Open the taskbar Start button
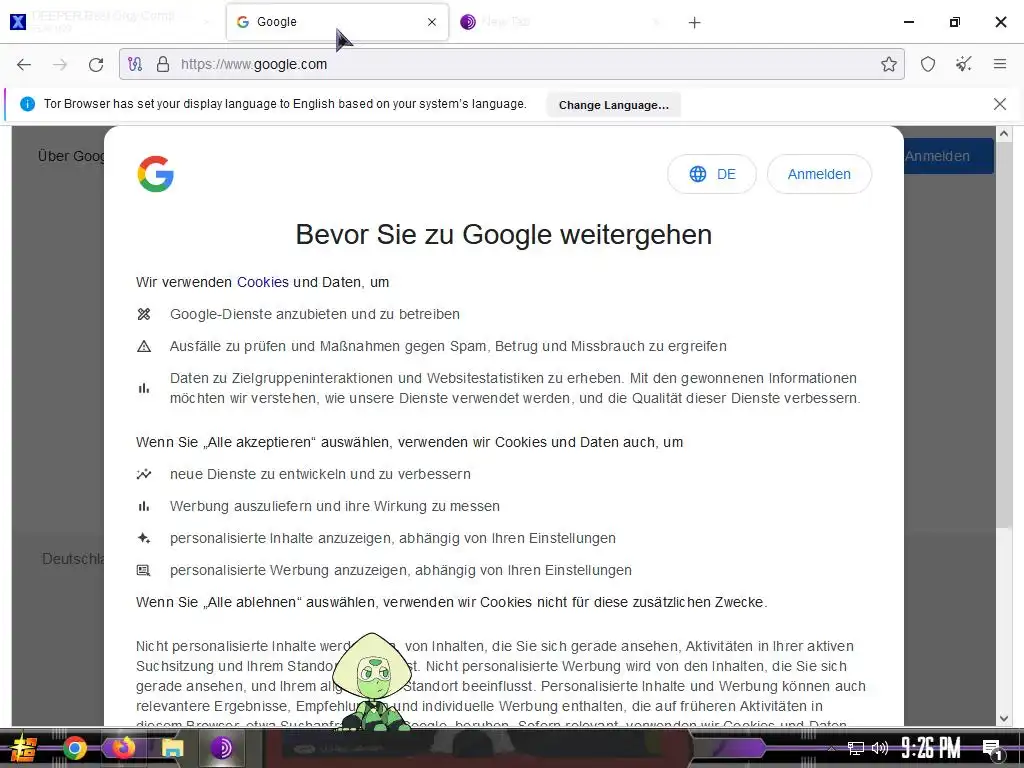The width and height of the screenshot is (1024, 768). click(24, 748)
